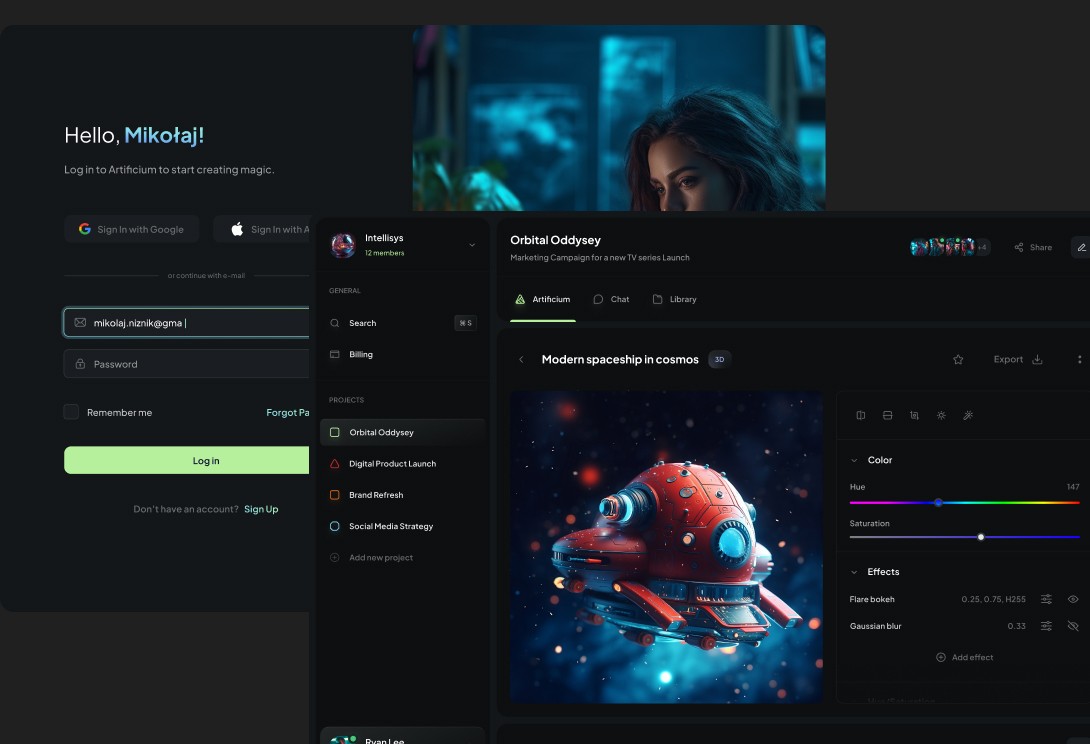Viewport: 1090px width, 744px height.
Task: Click the Share label in the header
Action: (1041, 247)
